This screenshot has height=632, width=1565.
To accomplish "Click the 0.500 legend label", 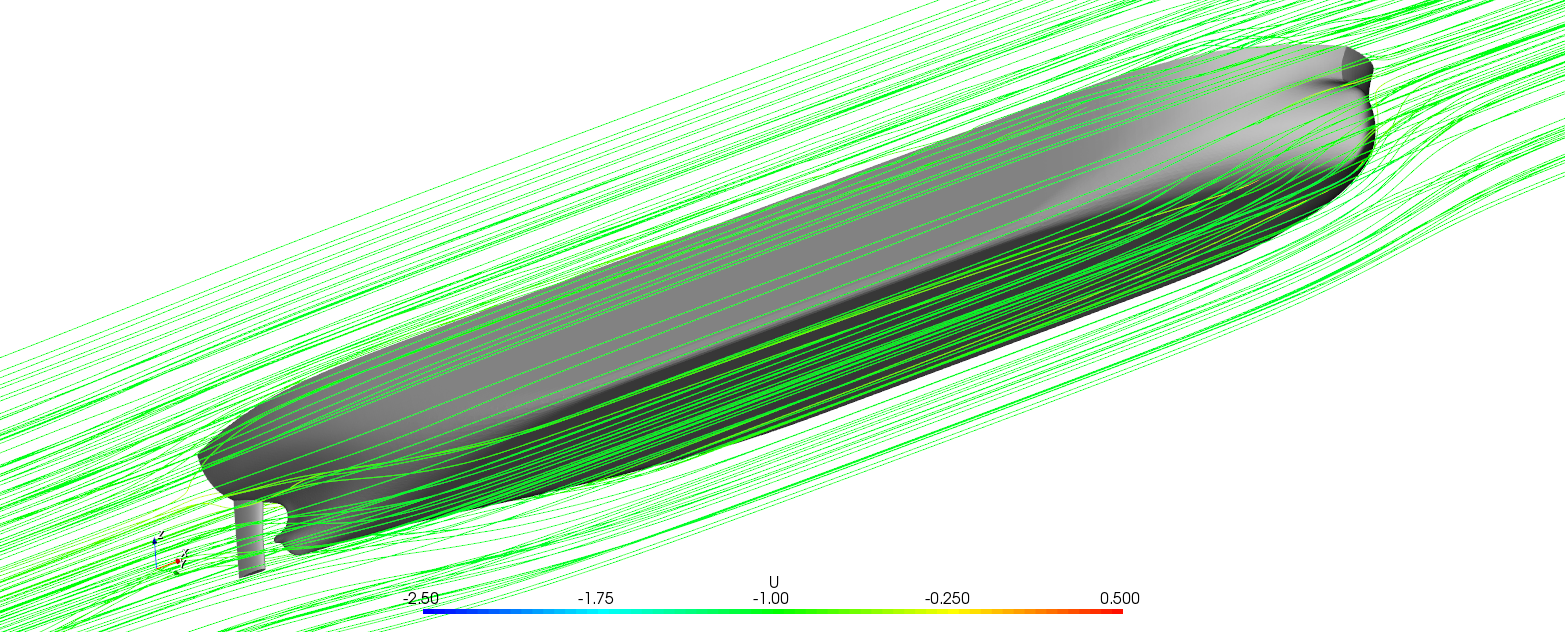I will pos(1119,598).
